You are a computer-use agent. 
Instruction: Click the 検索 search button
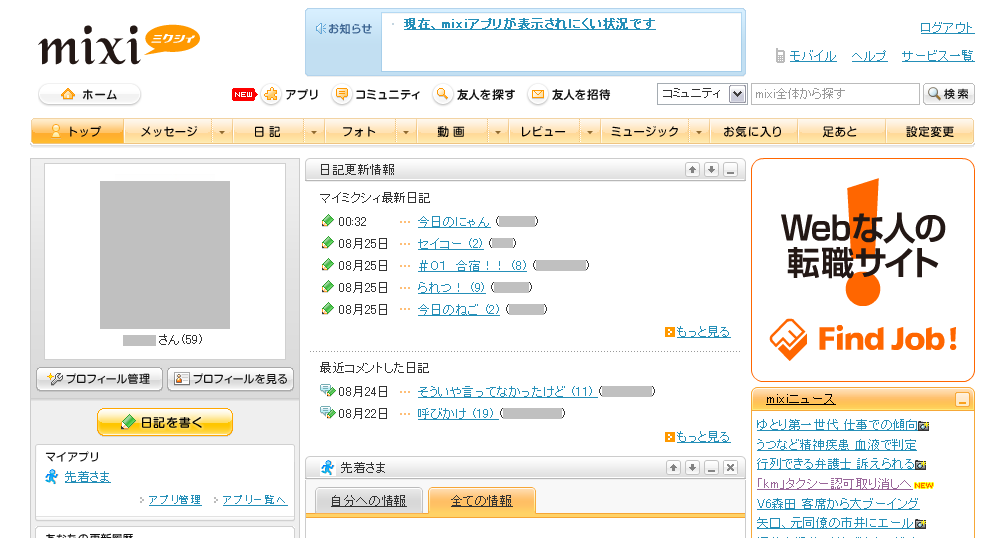click(x=948, y=94)
